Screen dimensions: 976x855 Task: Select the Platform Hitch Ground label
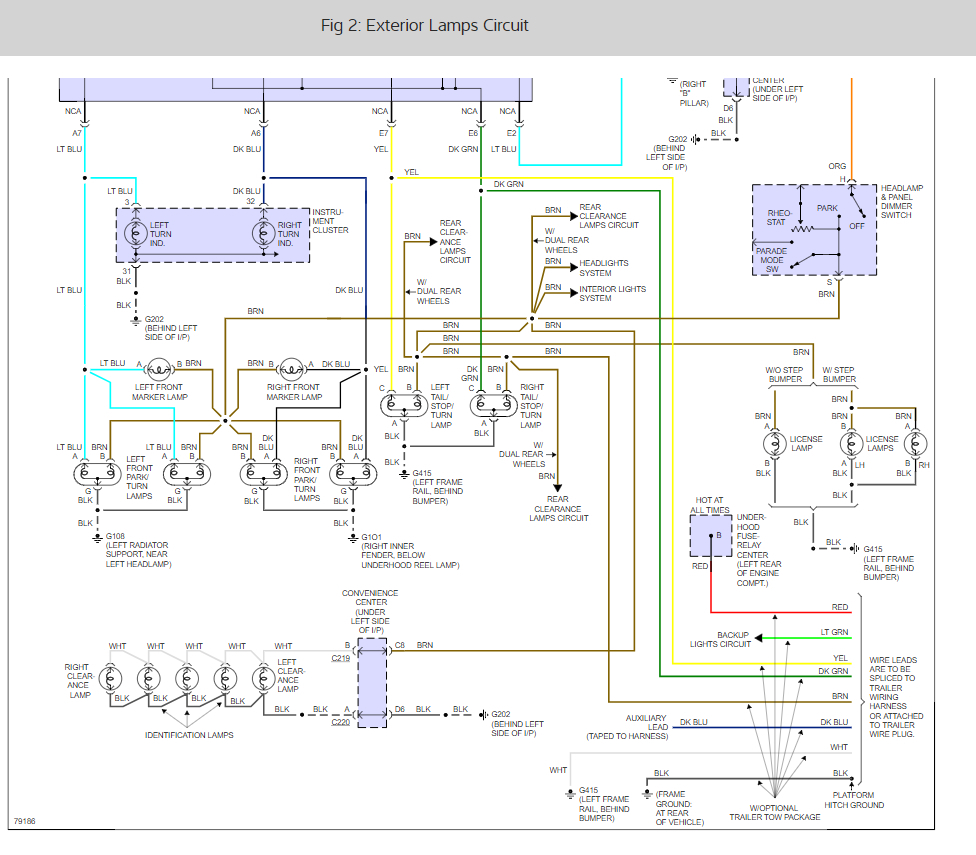click(853, 800)
